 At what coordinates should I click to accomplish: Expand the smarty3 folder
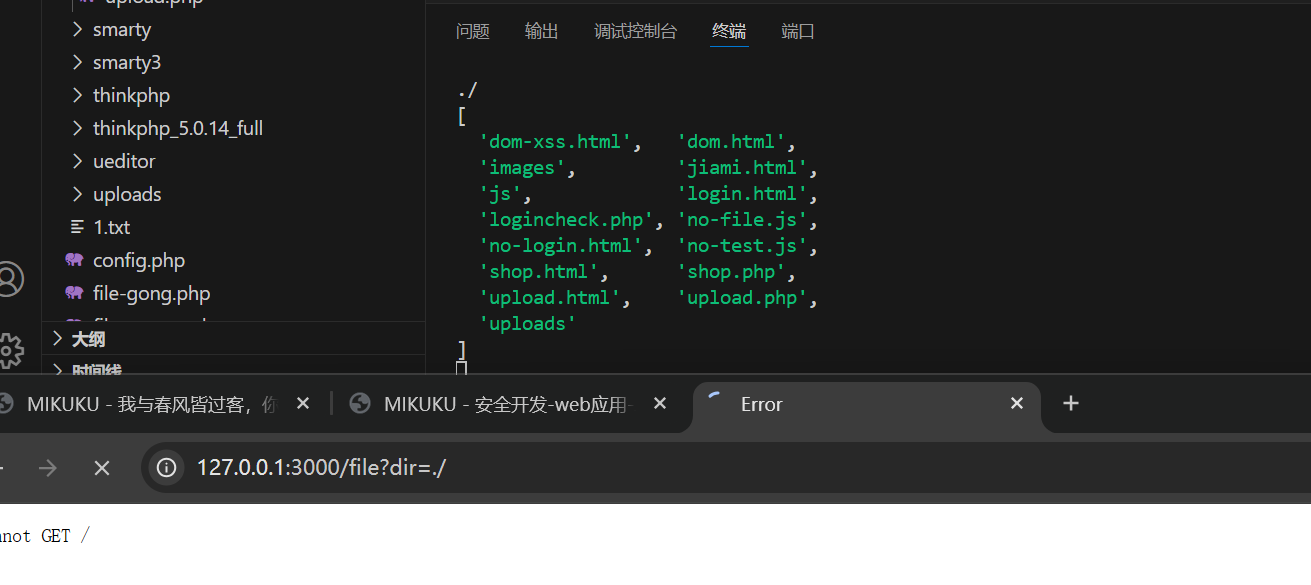click(78, 62)
